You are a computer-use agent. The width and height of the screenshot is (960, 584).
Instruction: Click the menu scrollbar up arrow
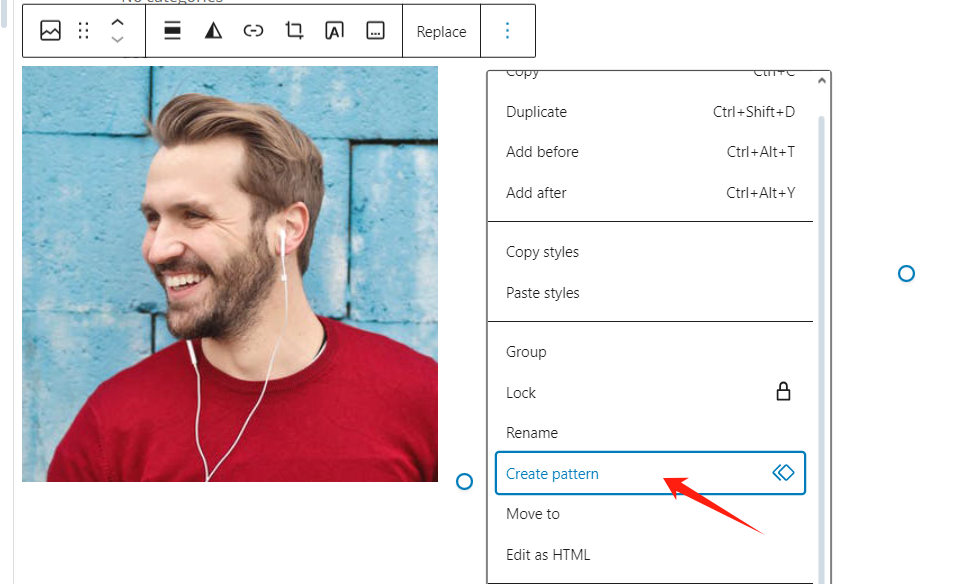[x=822, y=81]
